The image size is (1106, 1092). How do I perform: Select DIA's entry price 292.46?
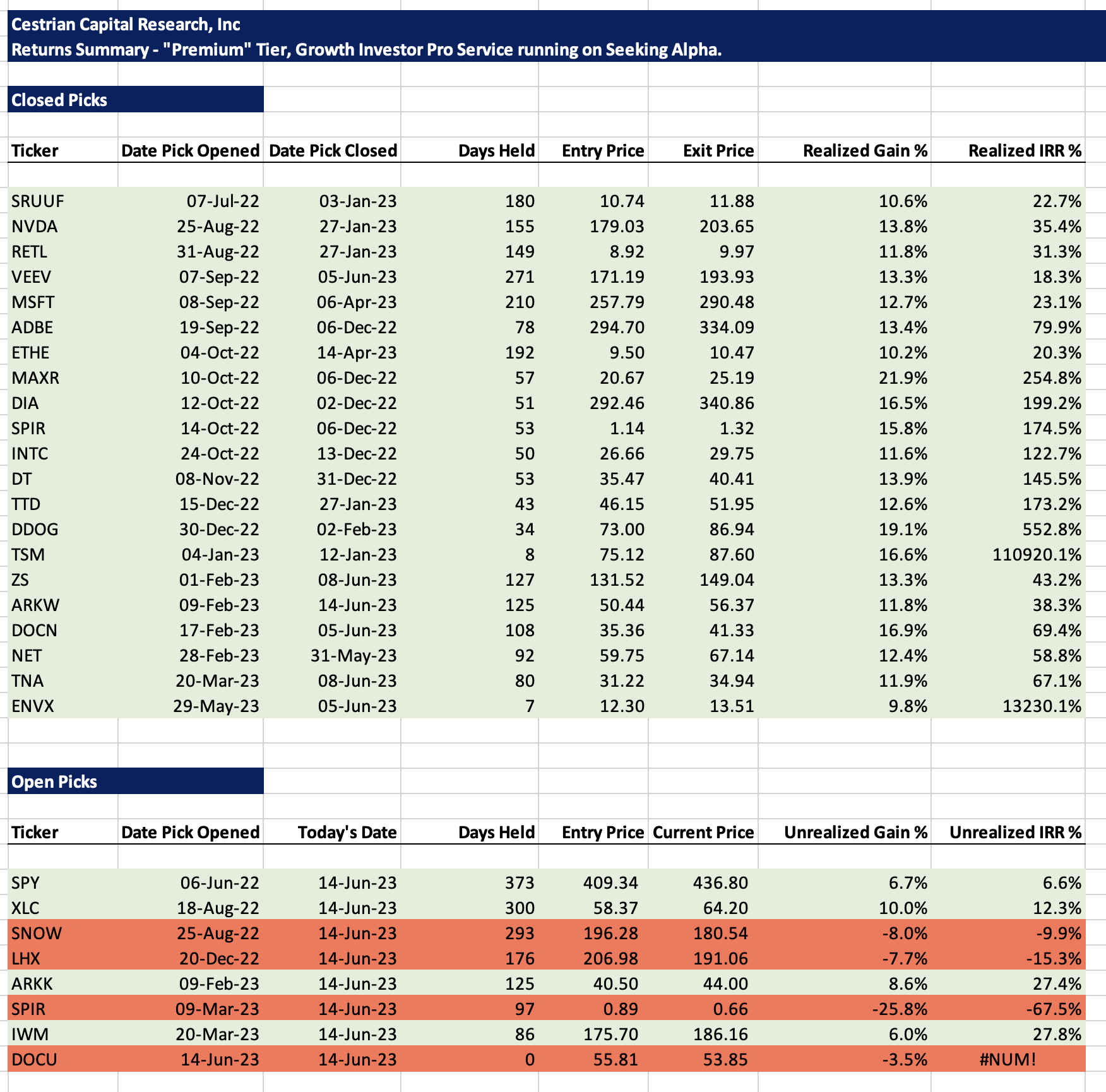[617, 403]
